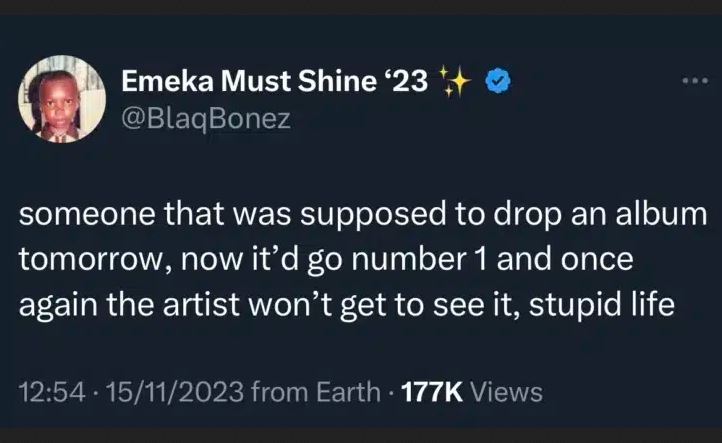Click the third tweet line starting "again"

click(344, 307)
